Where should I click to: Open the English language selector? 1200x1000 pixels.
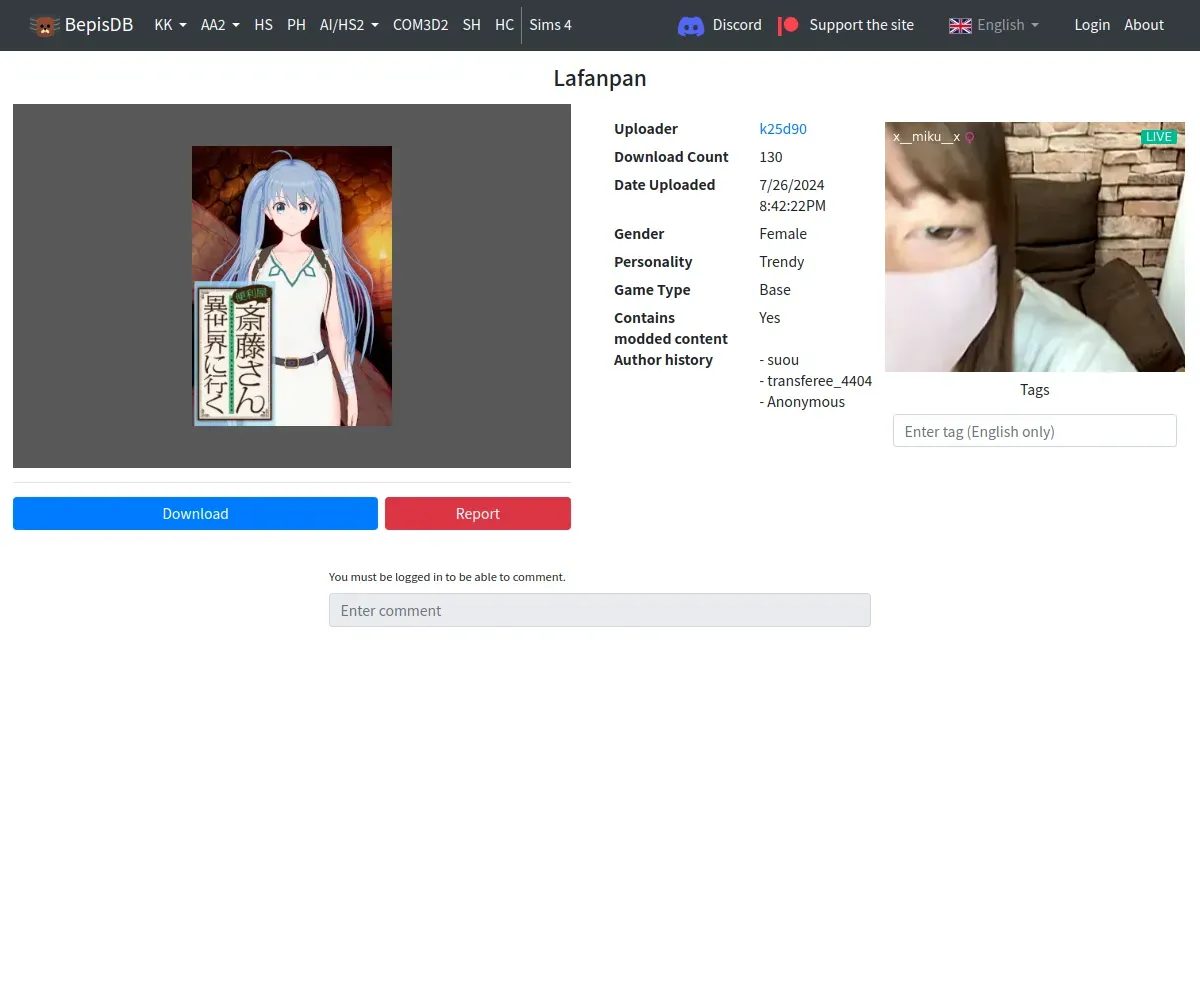994,25
